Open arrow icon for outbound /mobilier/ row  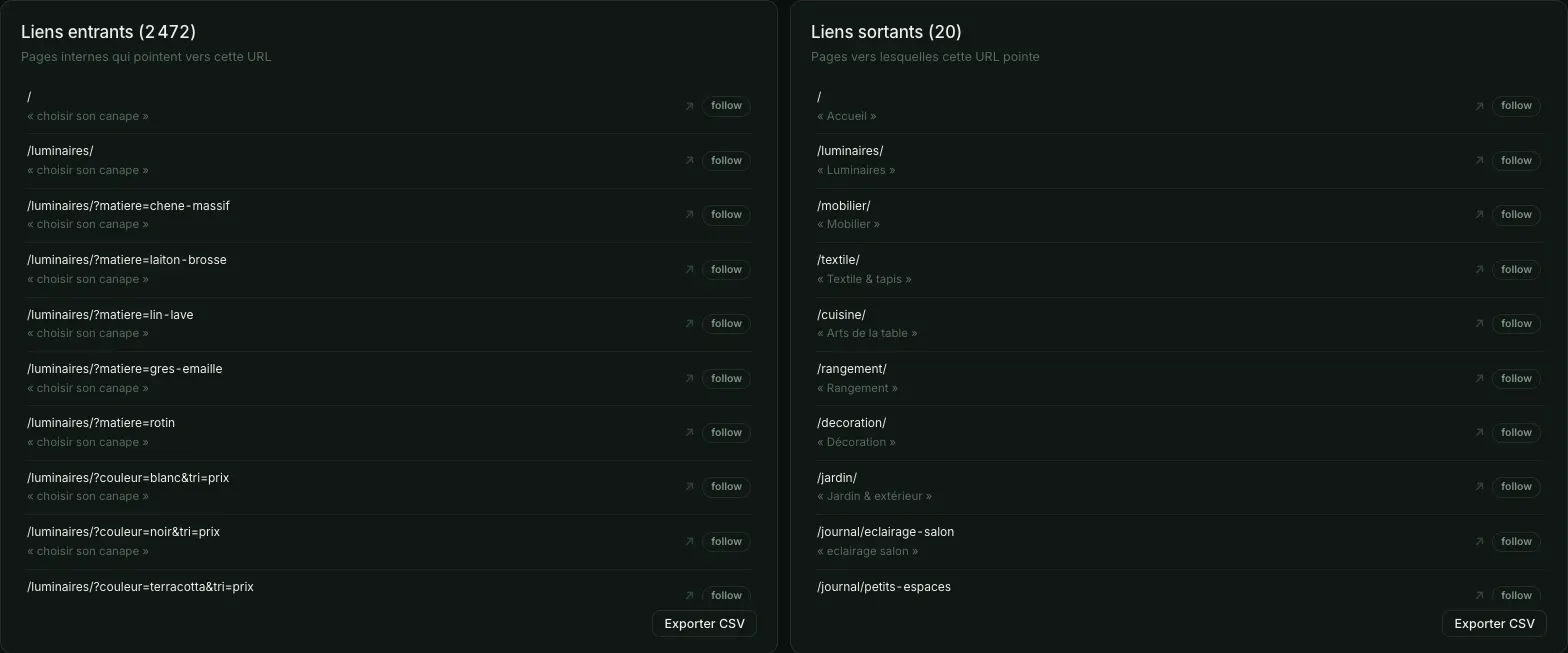click(x=1479, y=214)
